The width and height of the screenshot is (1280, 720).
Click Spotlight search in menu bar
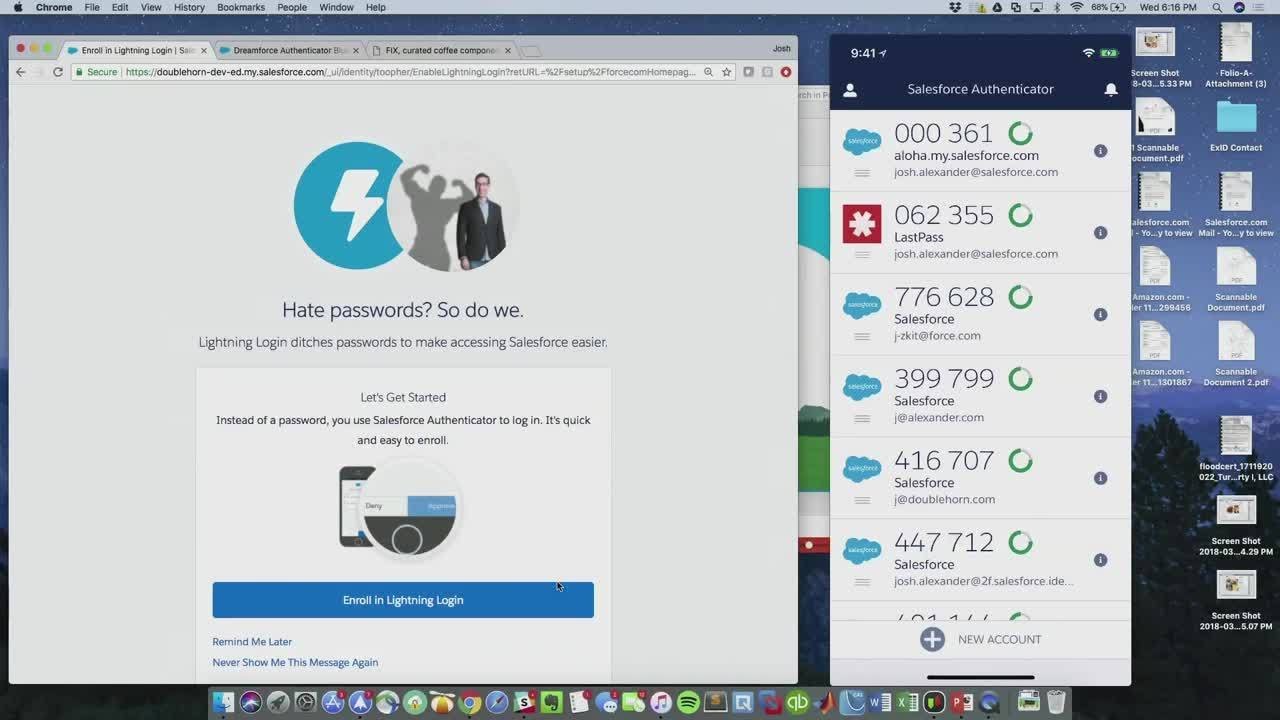(x=1217, y=7)
